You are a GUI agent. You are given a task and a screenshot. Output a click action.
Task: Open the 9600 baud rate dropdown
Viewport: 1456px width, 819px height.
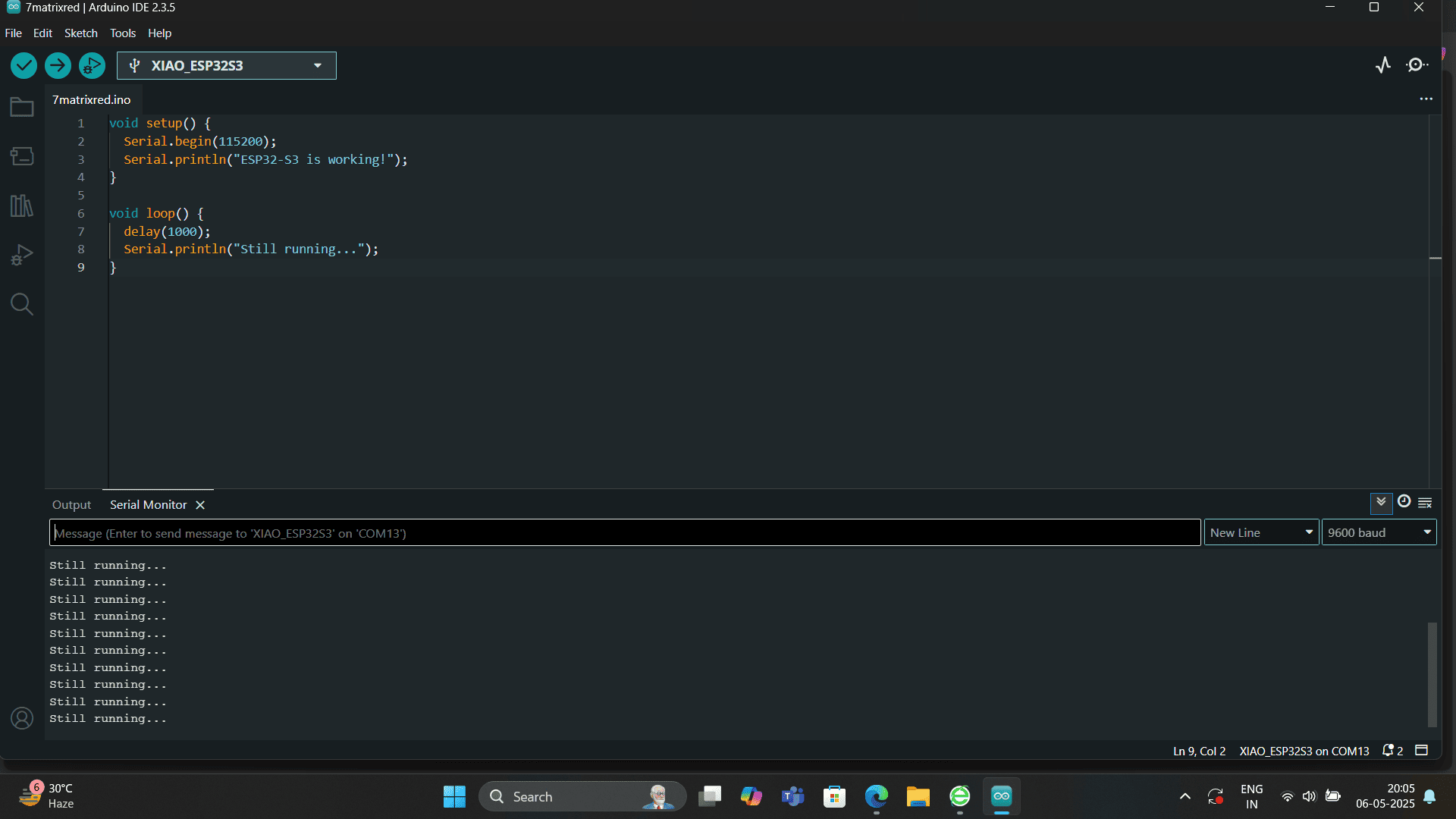pos(1379,533)
